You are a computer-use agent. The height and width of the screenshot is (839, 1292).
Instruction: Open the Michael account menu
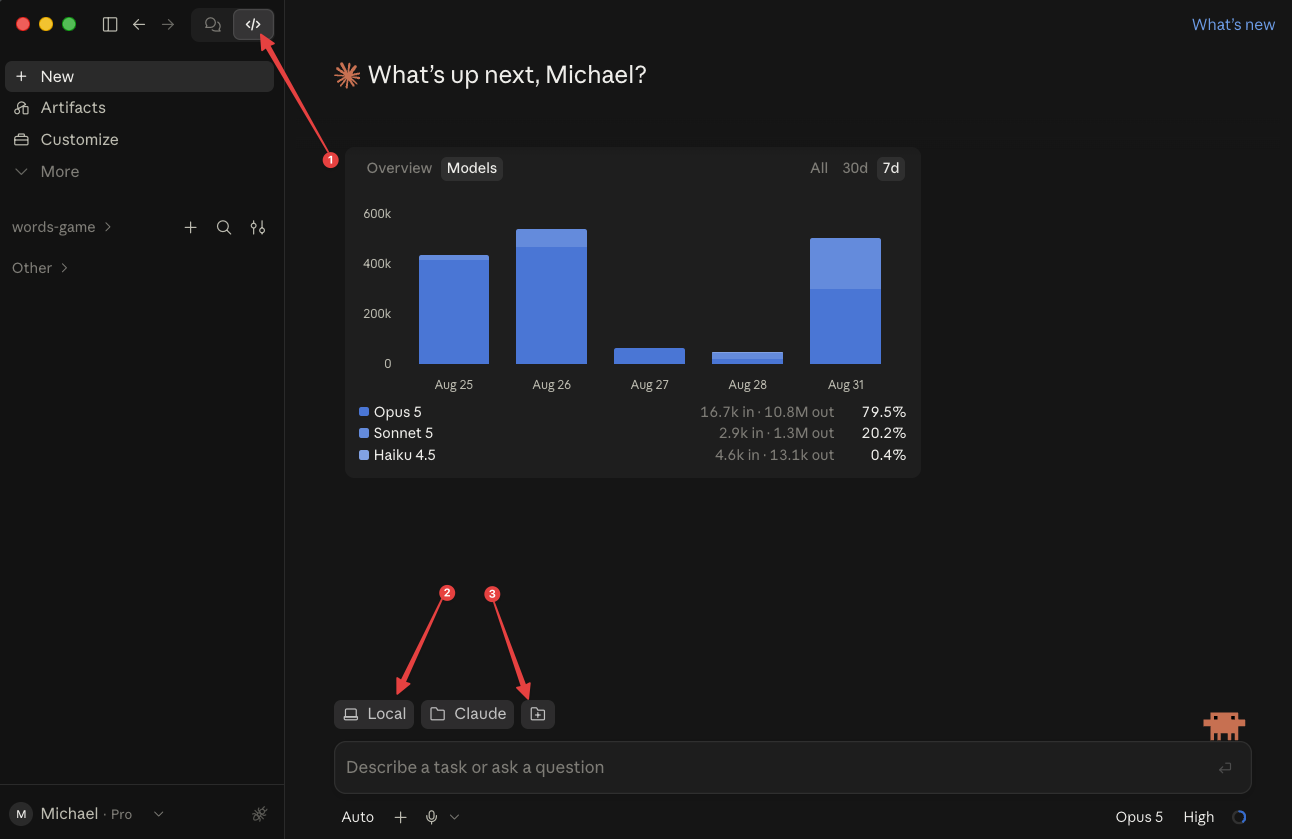[x=87, y=814]
